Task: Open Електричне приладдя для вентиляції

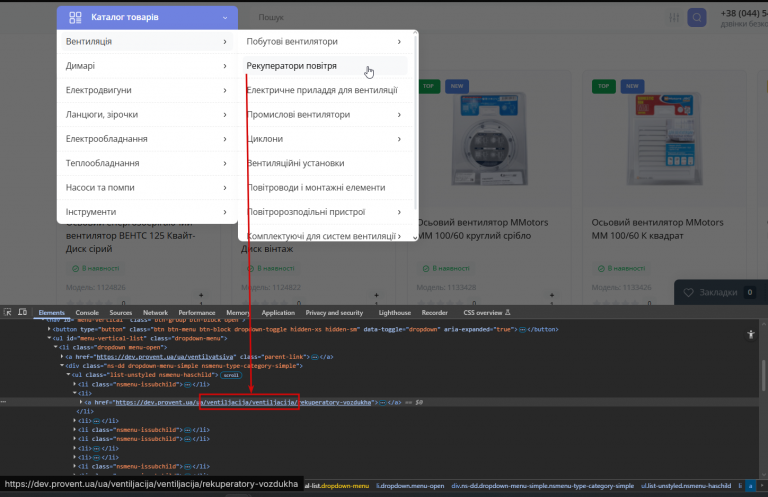Action: tap(322, 90)
